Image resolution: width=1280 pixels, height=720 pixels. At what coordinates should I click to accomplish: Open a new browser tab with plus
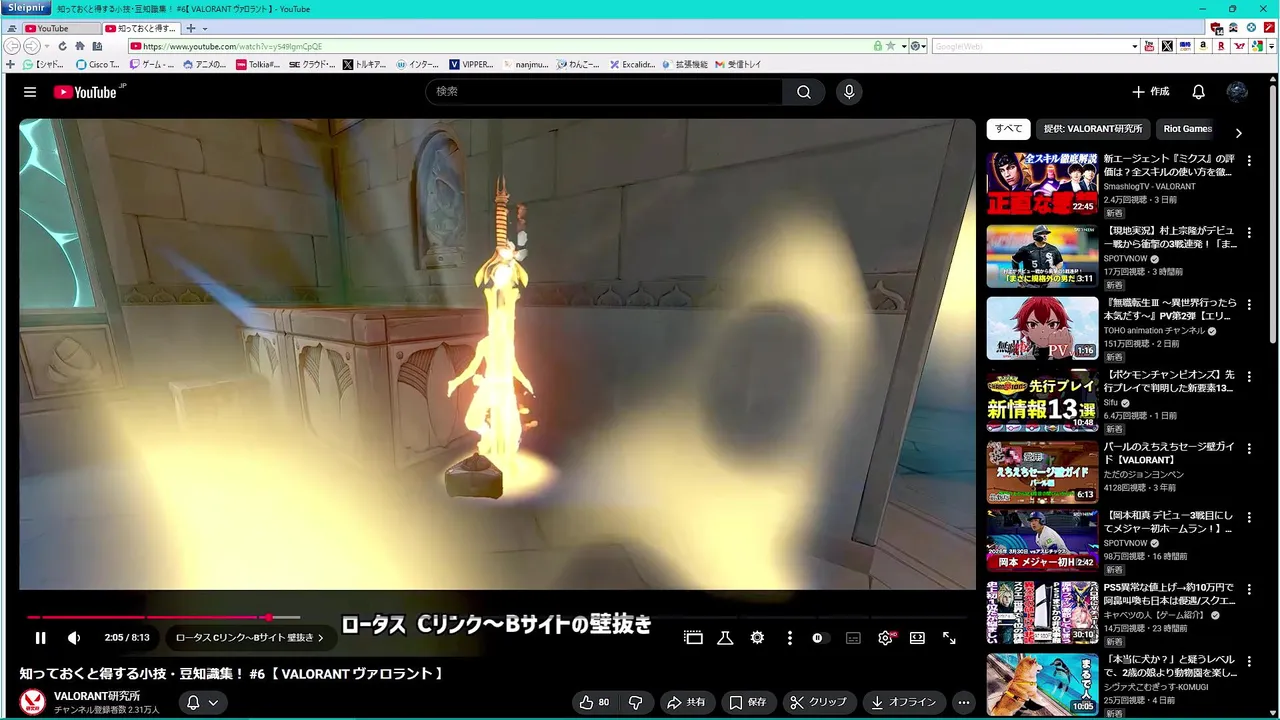tap(190, 29)
